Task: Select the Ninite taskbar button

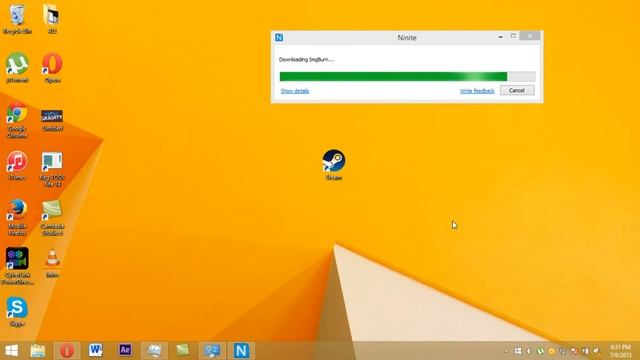Action: tap(241, 350)
